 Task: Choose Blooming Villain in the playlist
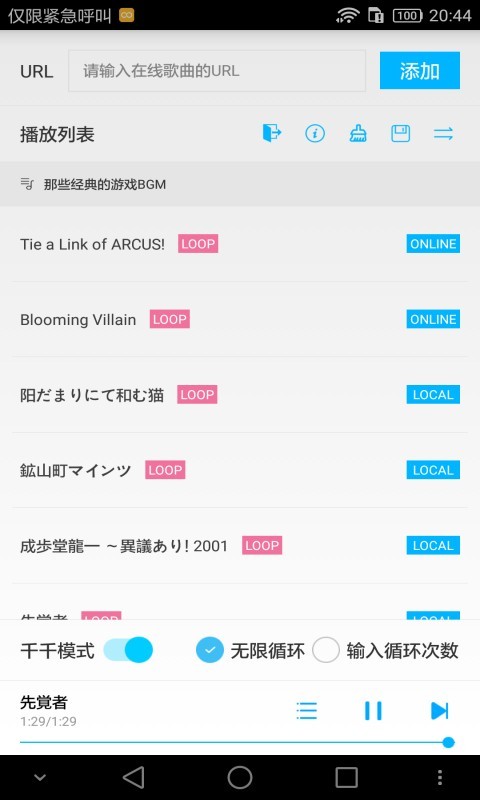[240, 319]
